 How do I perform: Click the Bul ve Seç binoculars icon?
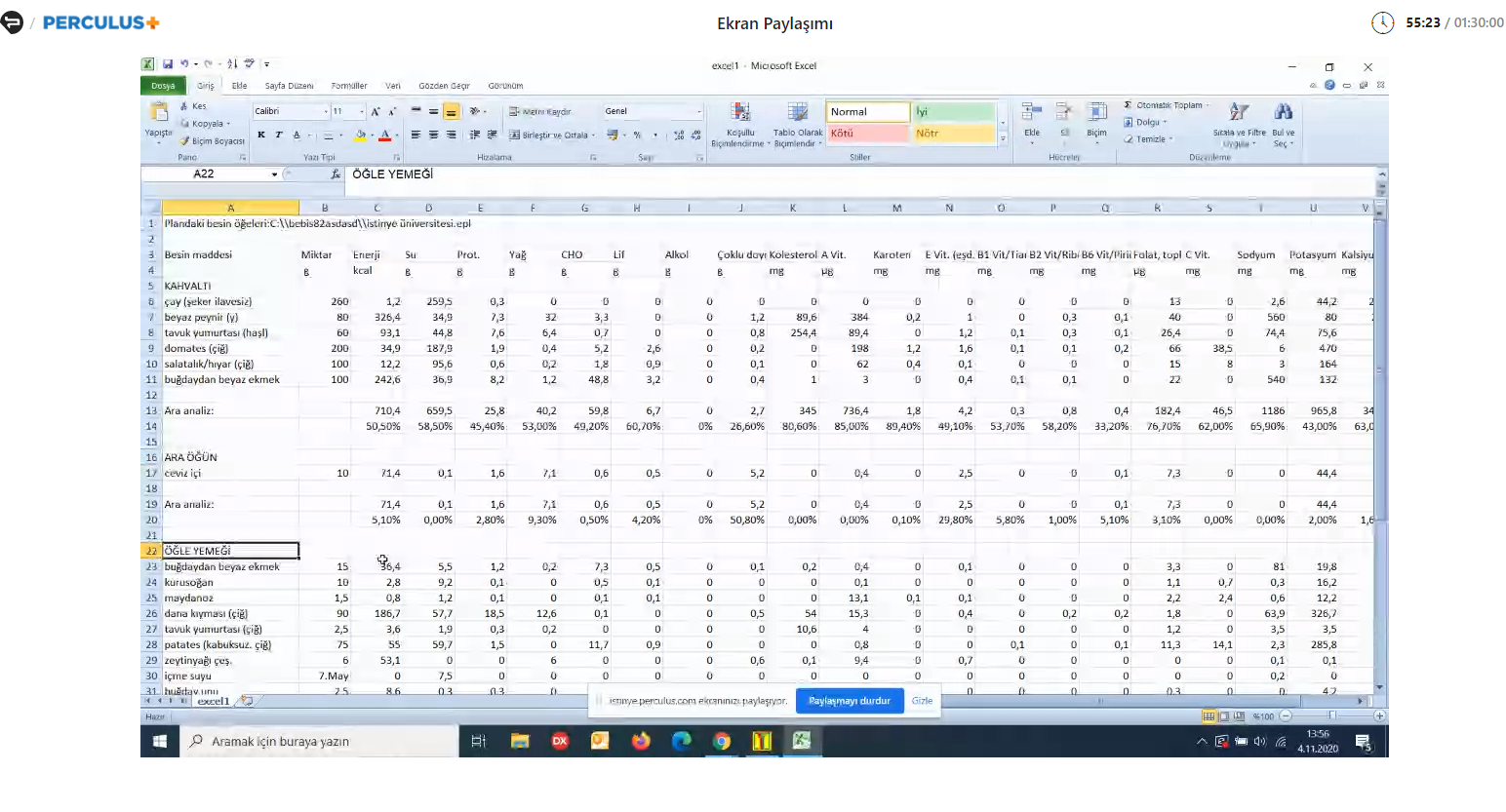point(1283,113)
